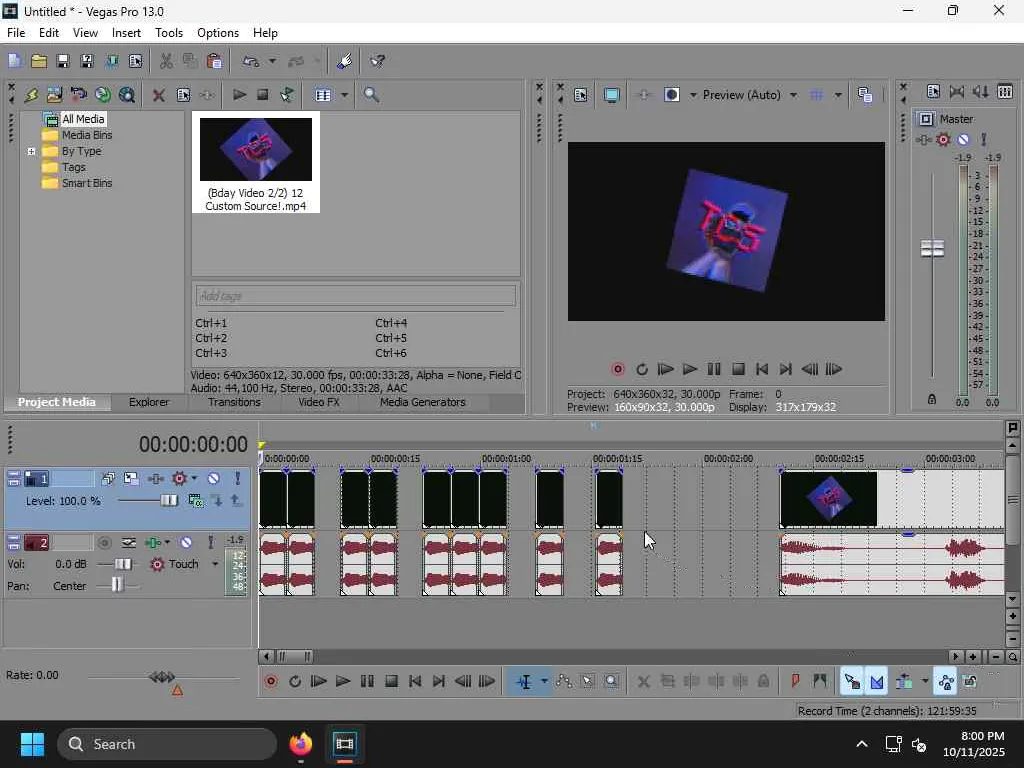This screenshot has height=768, width=1024.
Task: Toggle Loop Playback in timeline transport
Action: [295, 682]
